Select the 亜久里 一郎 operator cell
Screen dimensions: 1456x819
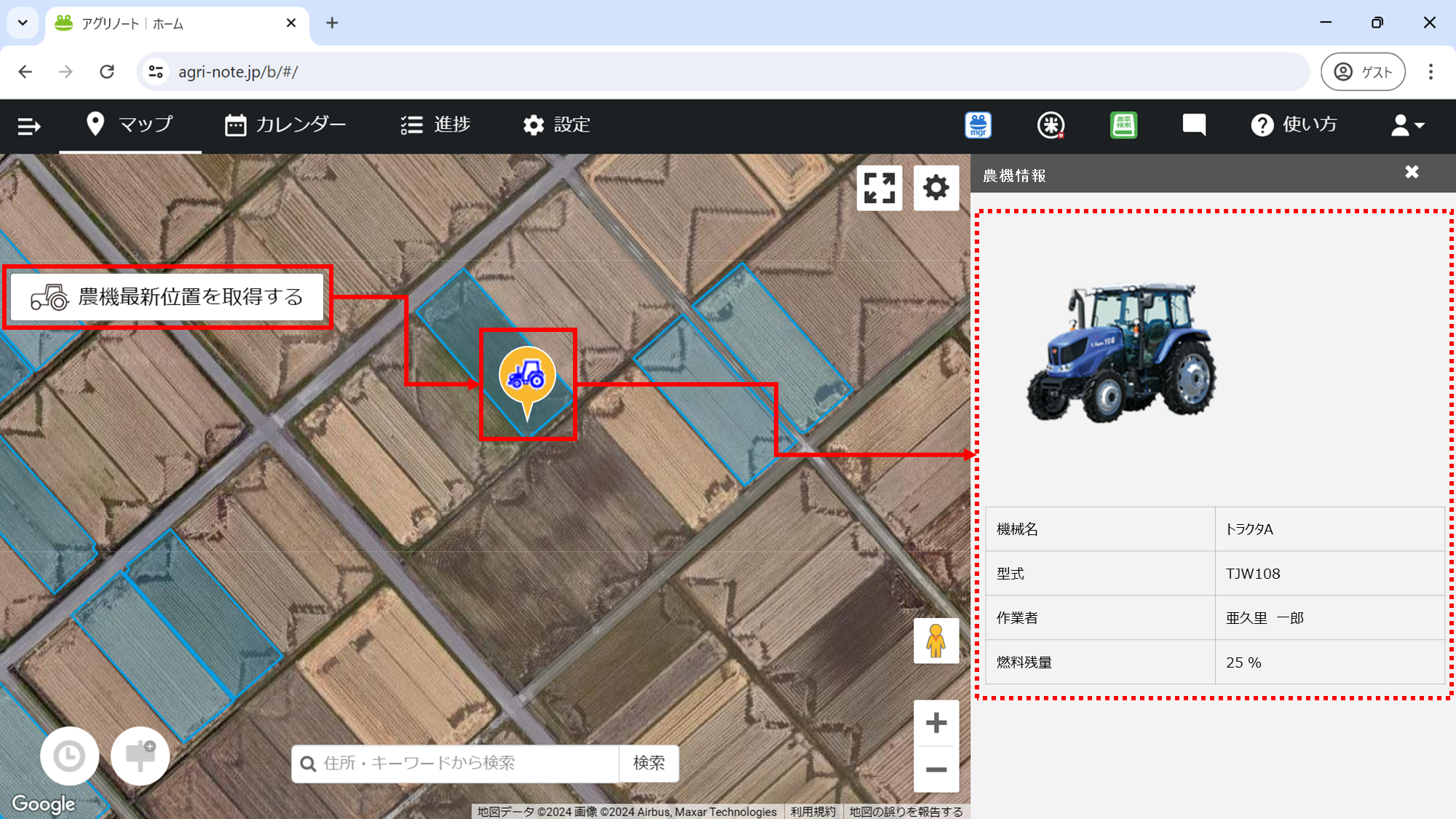click(1329, 618)
